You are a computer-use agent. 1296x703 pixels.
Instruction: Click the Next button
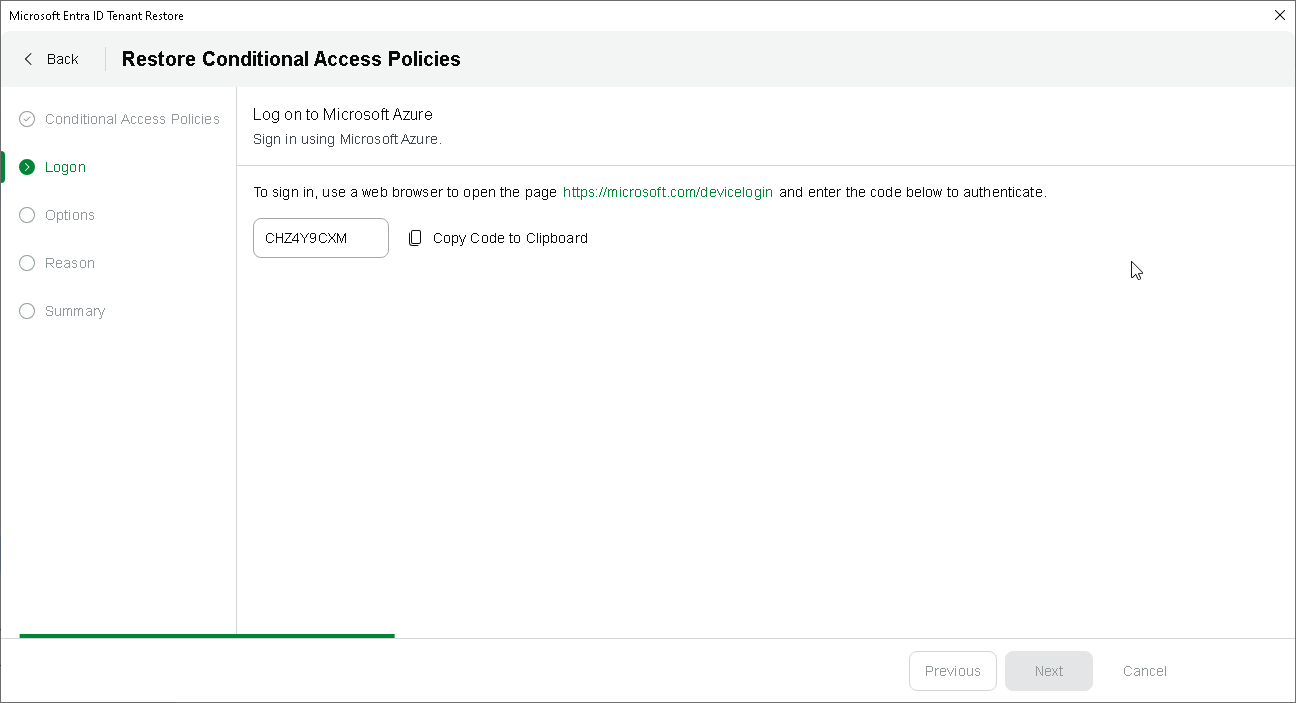pos(1048,671)
